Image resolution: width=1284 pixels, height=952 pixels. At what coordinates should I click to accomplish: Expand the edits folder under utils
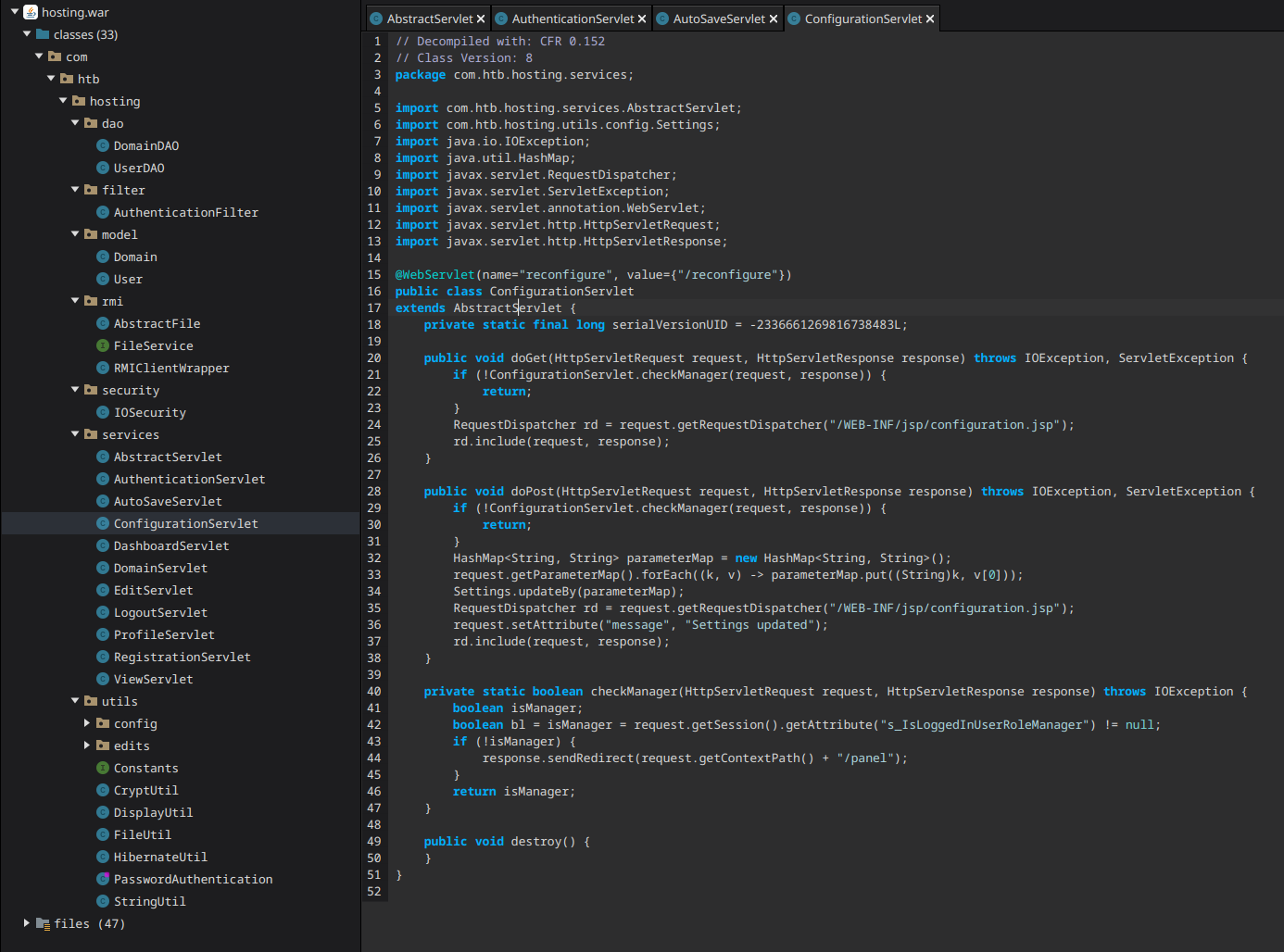[x=87, y=745]
